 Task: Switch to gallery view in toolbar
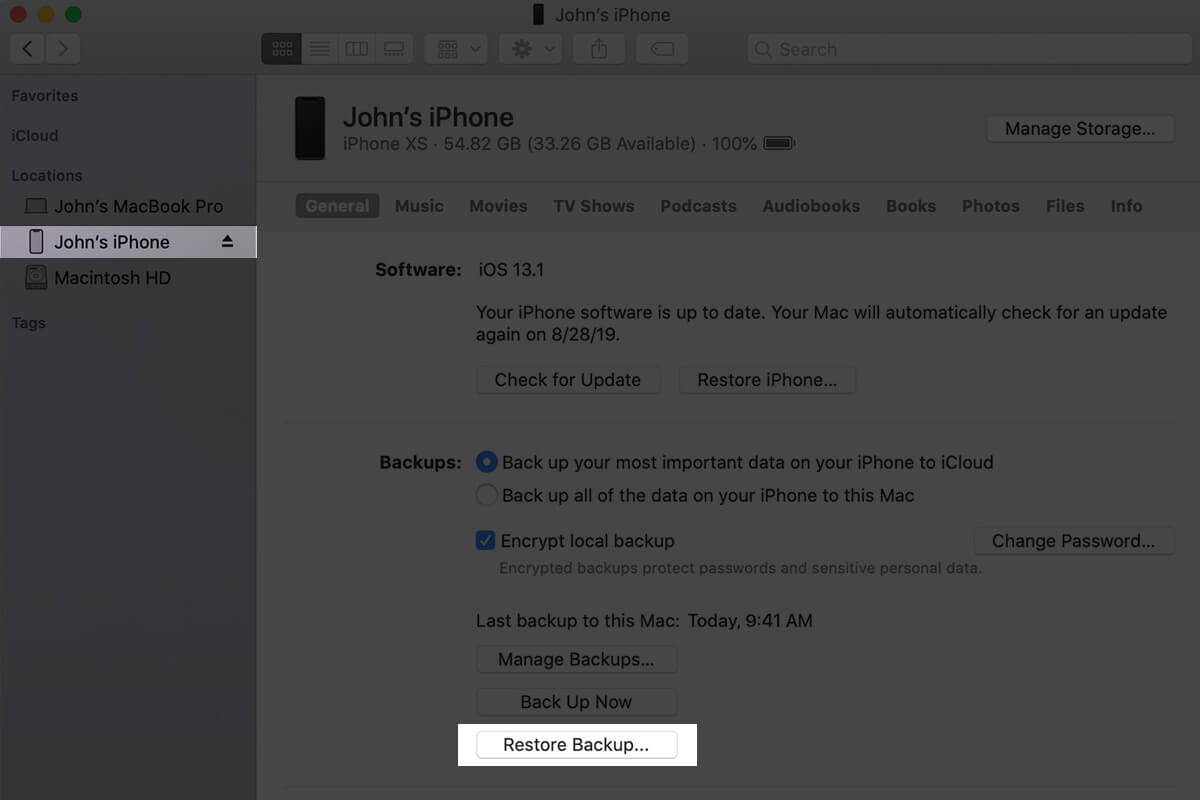pos(394,49)
